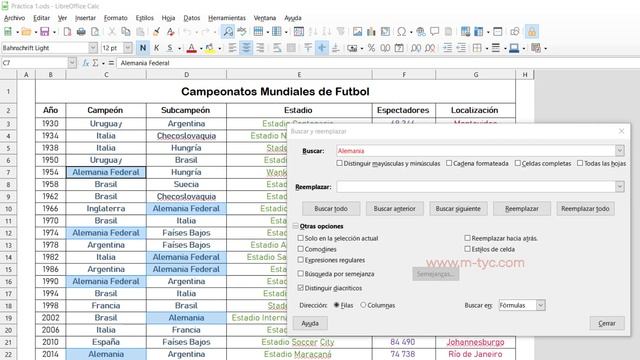The width and height of the screenshot is (640, 360).
Task: Click the Clear direct formatting icon
Action: coord(170,31)
